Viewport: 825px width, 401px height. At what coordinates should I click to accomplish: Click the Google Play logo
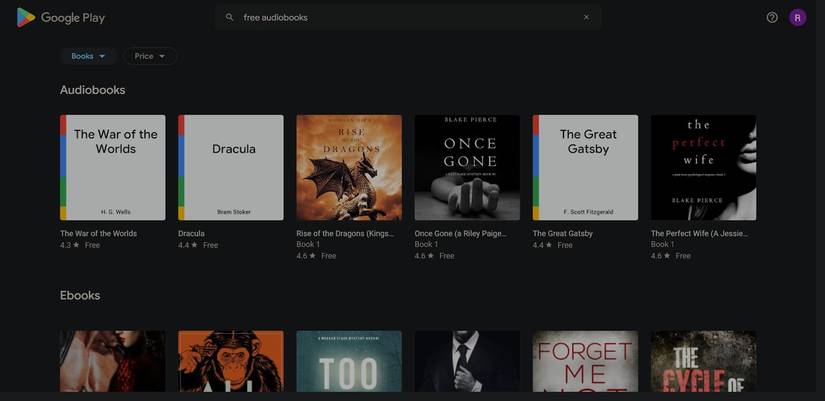click(61, 17)
